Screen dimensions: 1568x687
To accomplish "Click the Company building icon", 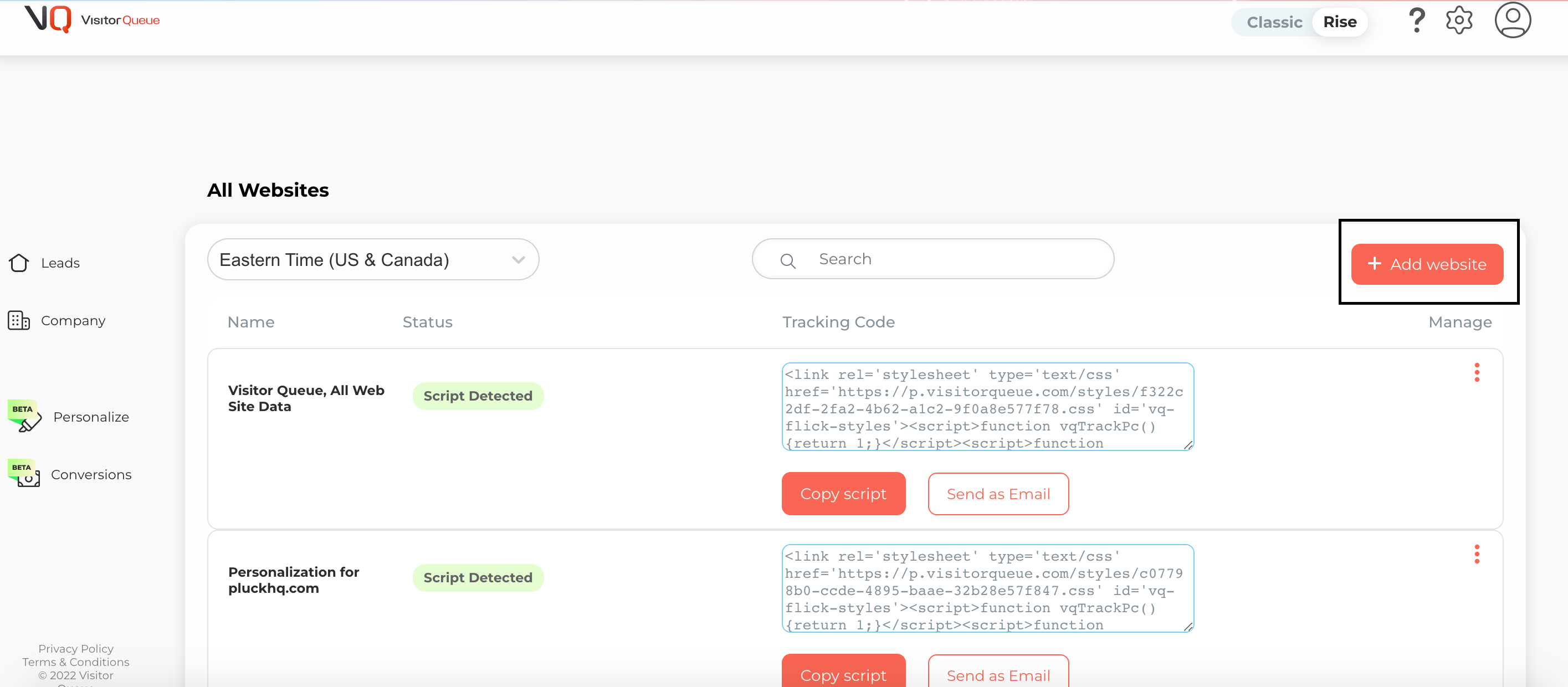I will click(19, 320).
